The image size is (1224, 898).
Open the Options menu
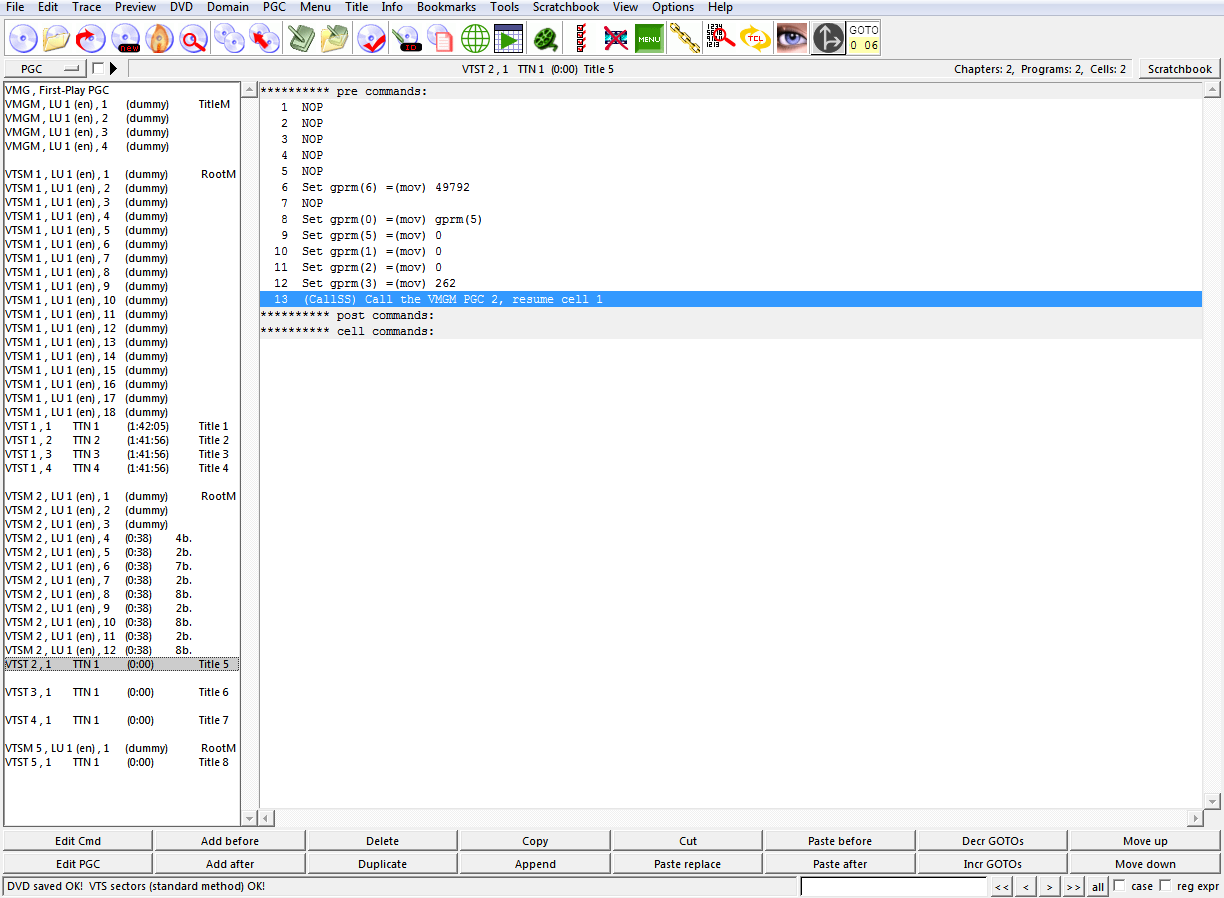pos(673,7)
